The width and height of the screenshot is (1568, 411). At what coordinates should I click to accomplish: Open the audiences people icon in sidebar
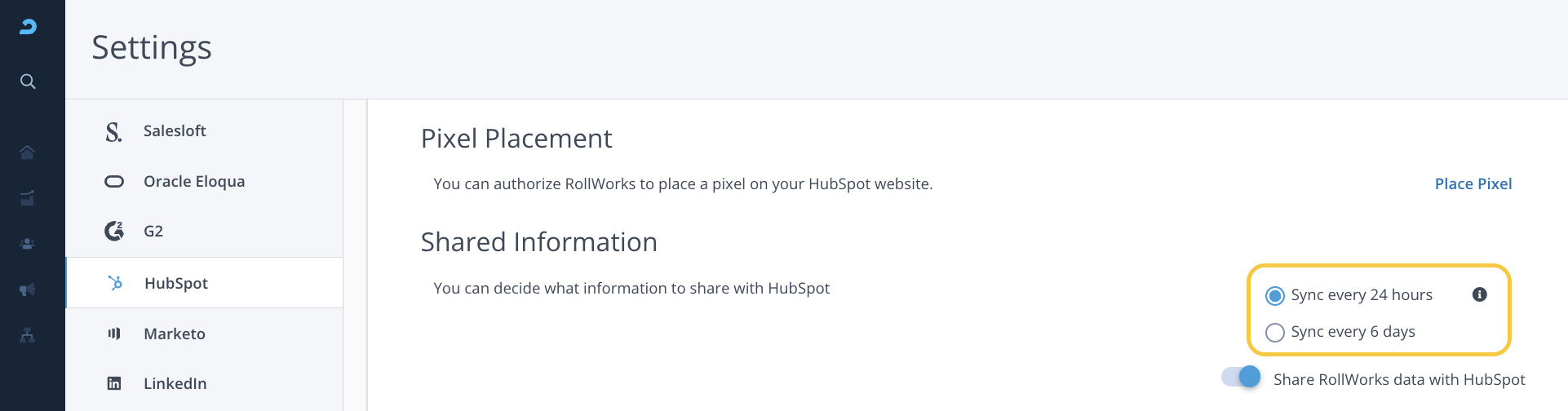28,244
